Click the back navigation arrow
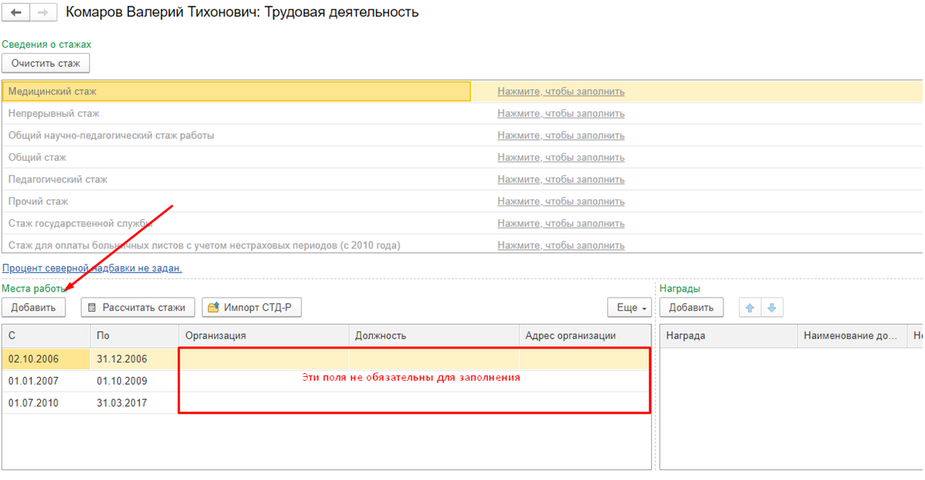This screenshot has width=925, height=480. pyautogui.click(x=16, y=13)
